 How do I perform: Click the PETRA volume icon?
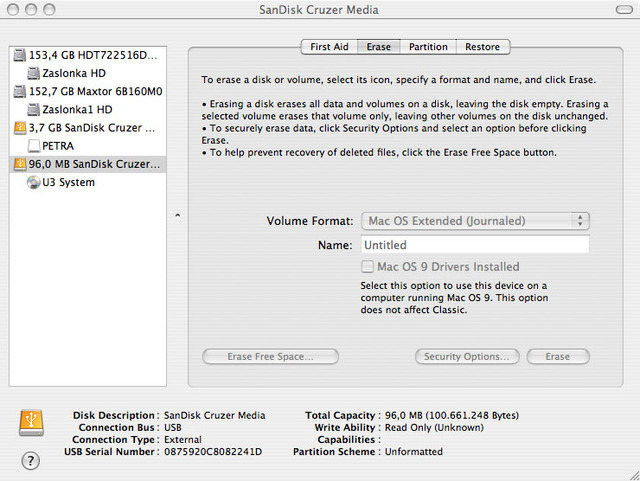click(33, 146)
